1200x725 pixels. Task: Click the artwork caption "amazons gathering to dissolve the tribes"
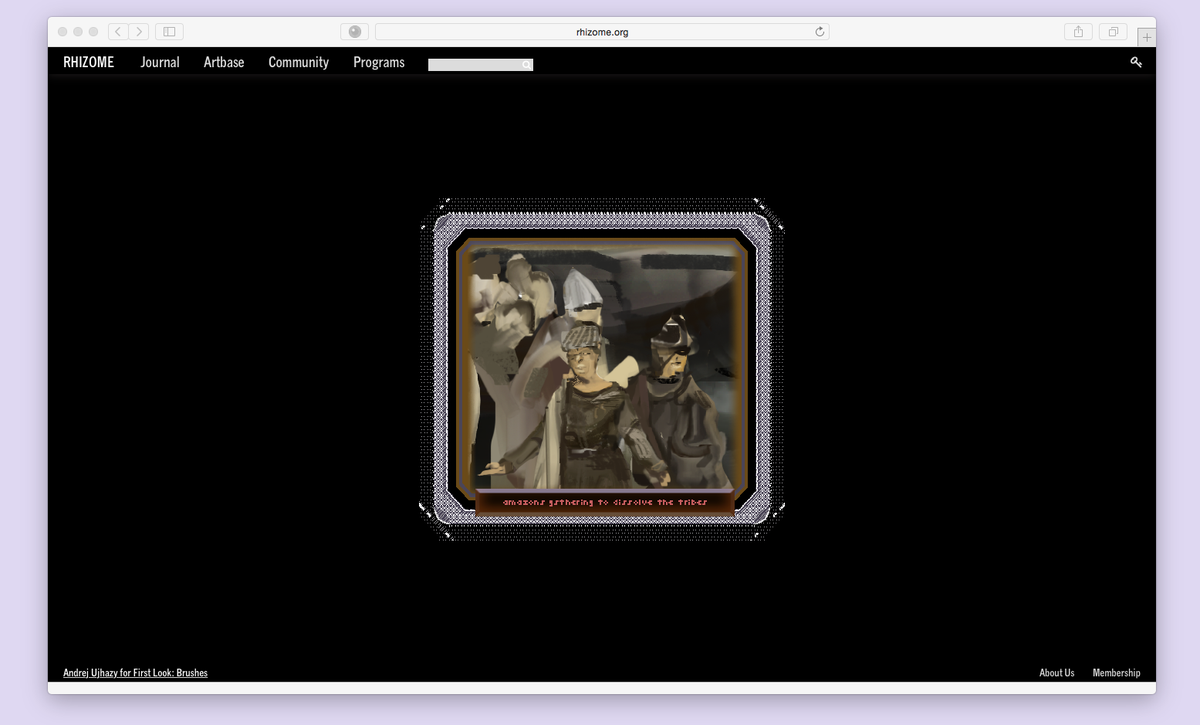point(604,502)
